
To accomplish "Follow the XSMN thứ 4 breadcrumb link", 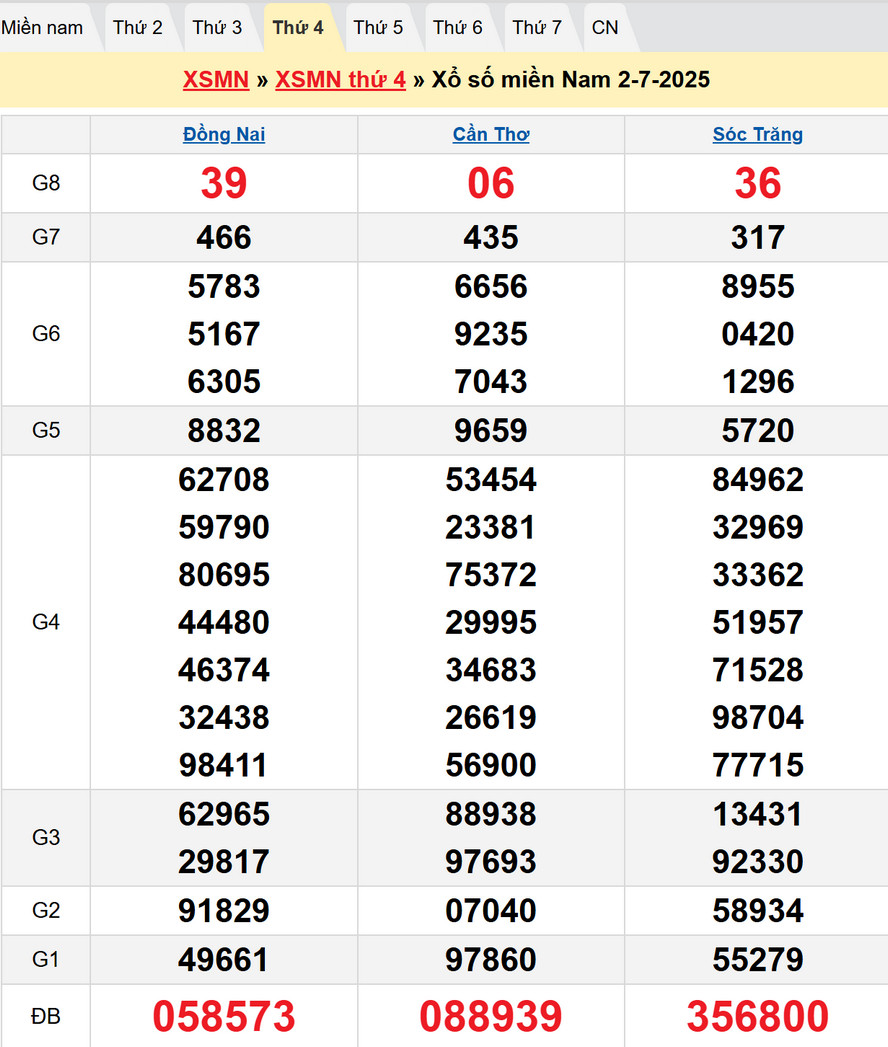I will point(340,80).
